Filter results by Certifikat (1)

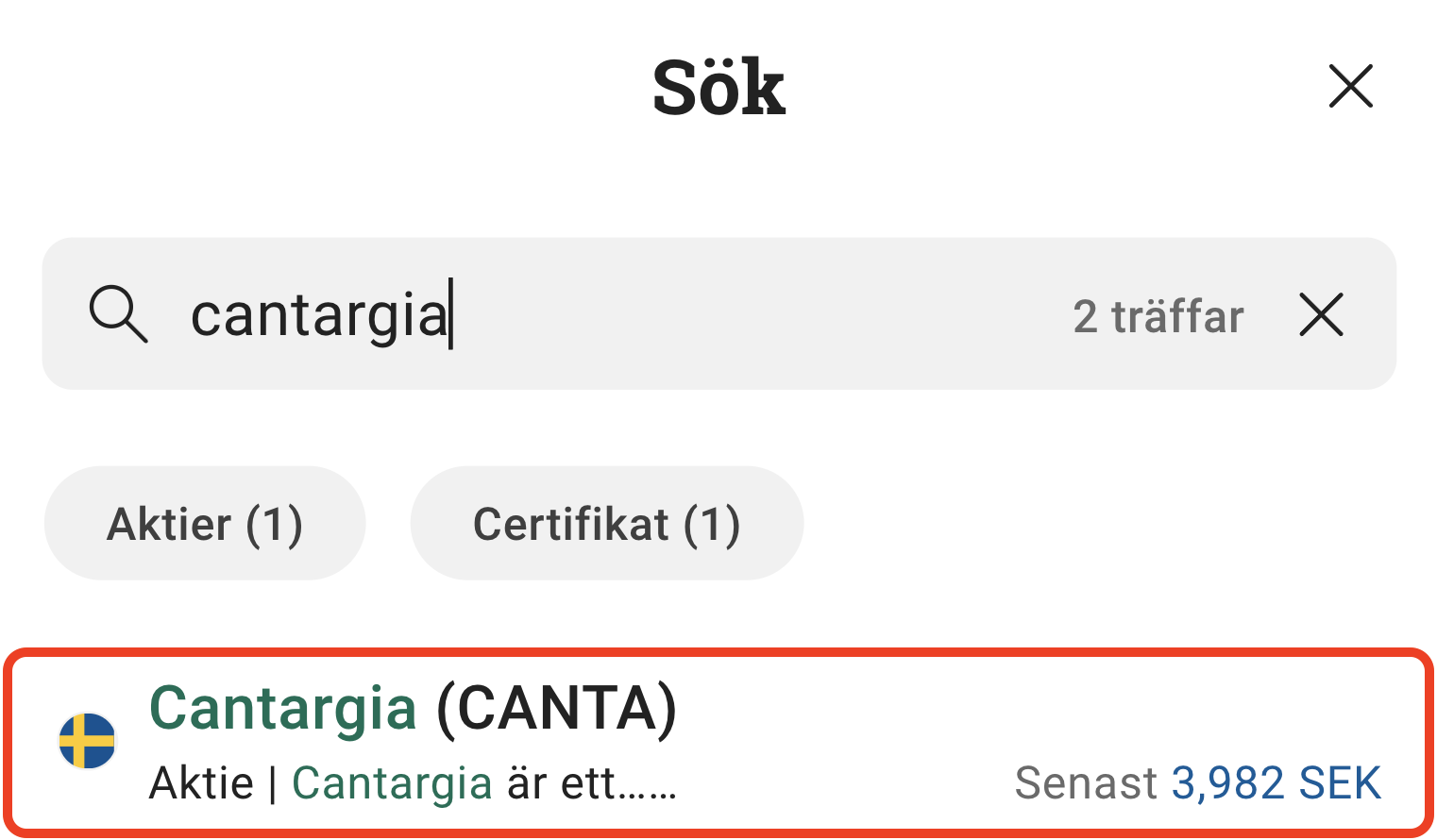(606, 524)
